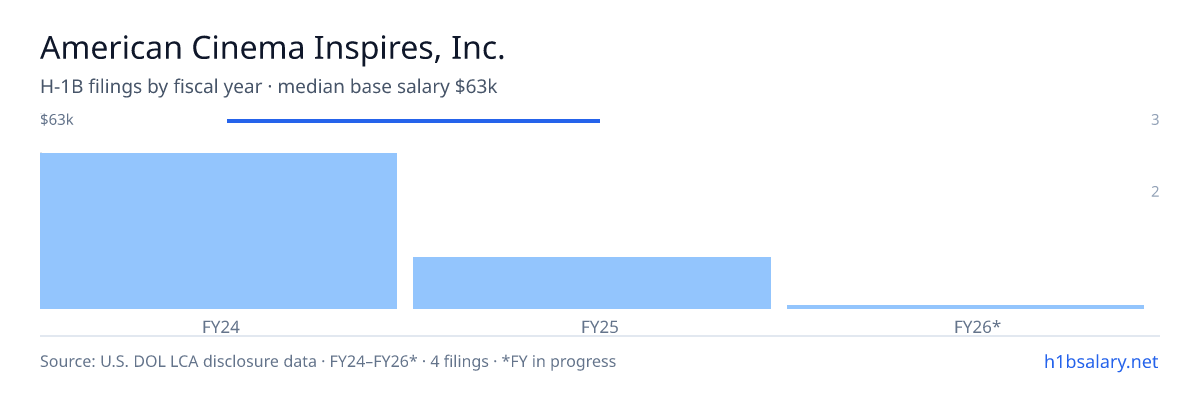This screenshot has width=1200, height=400.
Task: Click the right axis value 2
Action: (x=1155, y=191)
